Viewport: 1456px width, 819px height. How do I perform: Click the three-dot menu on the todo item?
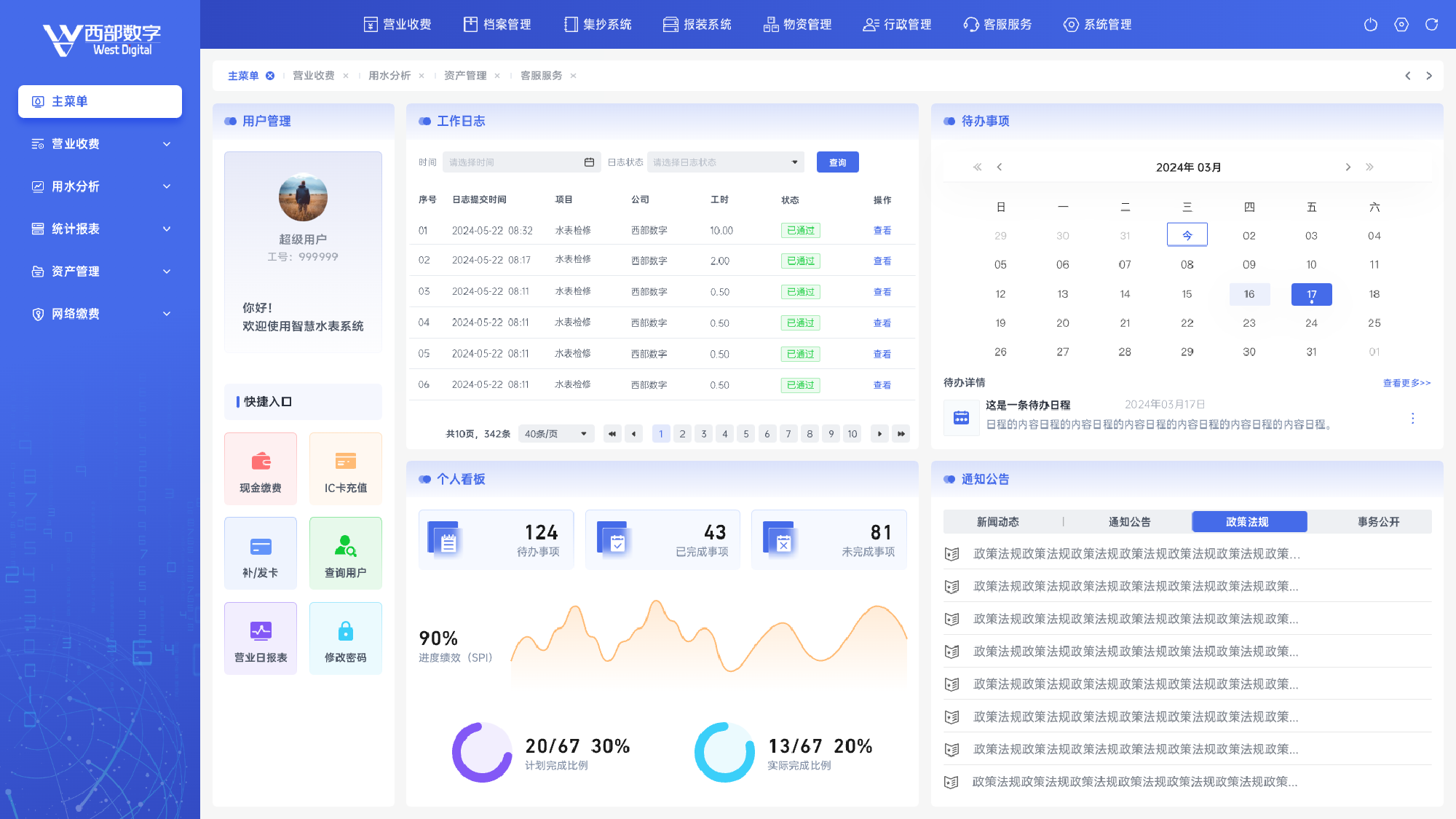pyautogui.click(x=1412, y=419)
